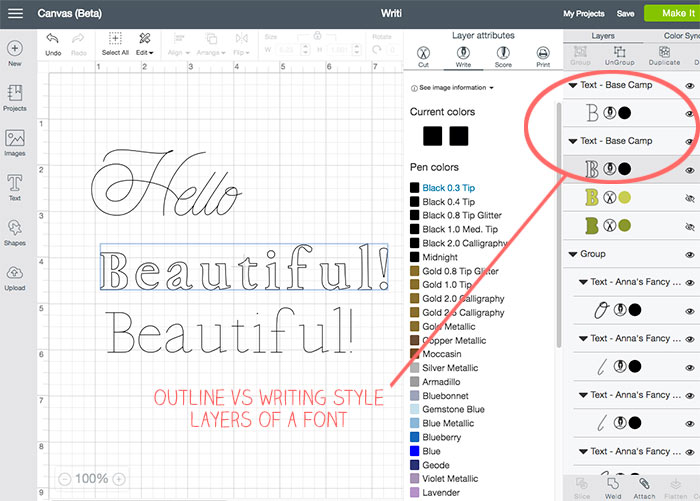Image resolution: width=700 pixels, height=501 pixels.
Task: Select the outline B layer thumbnail
Action: 592,169
